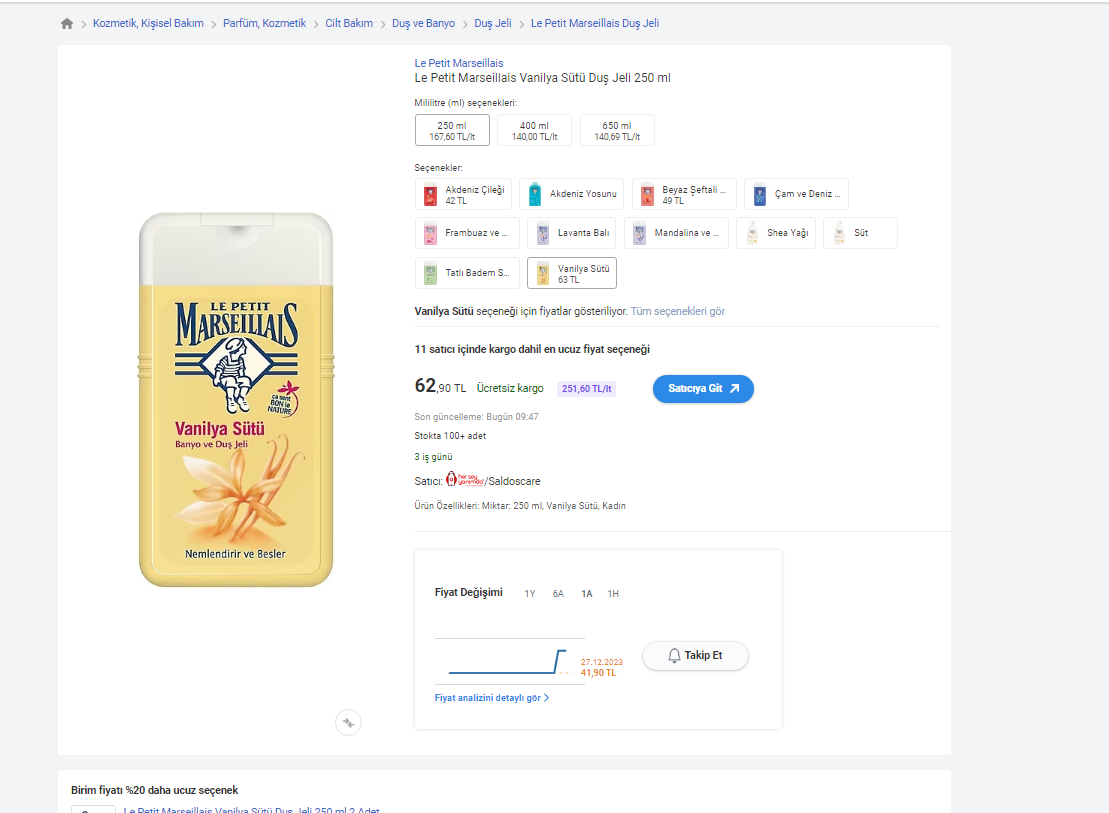The image size is (1109, 813).
Task: Choose the Frambuaz variant
Action: coord(467,233)
